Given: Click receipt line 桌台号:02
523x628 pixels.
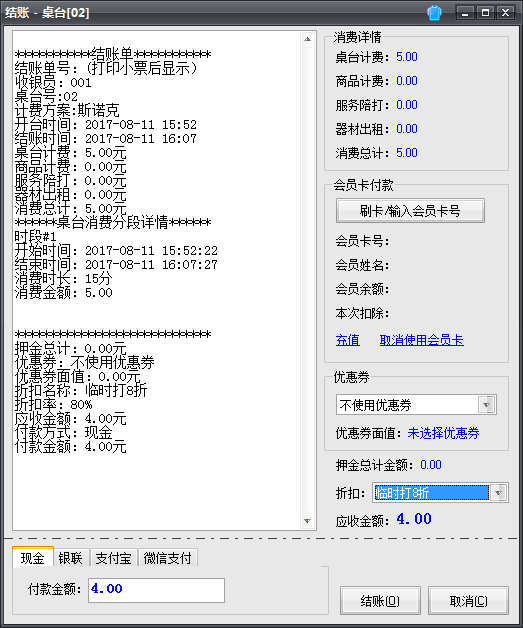Looking at the screenshot, I should tap(46, 96).
